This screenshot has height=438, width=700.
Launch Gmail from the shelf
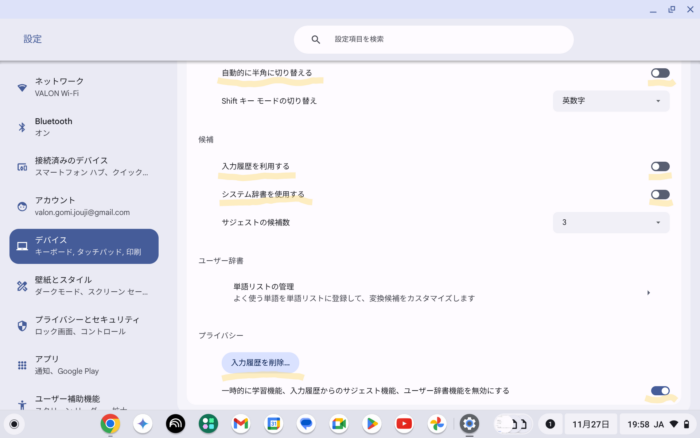pyautogui.click(x=240, y=424)
